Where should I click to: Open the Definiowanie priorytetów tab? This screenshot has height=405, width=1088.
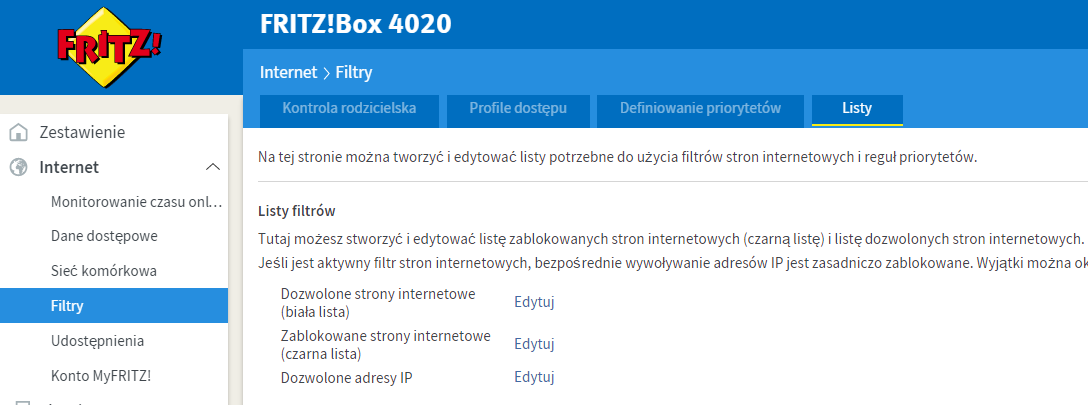700,108
